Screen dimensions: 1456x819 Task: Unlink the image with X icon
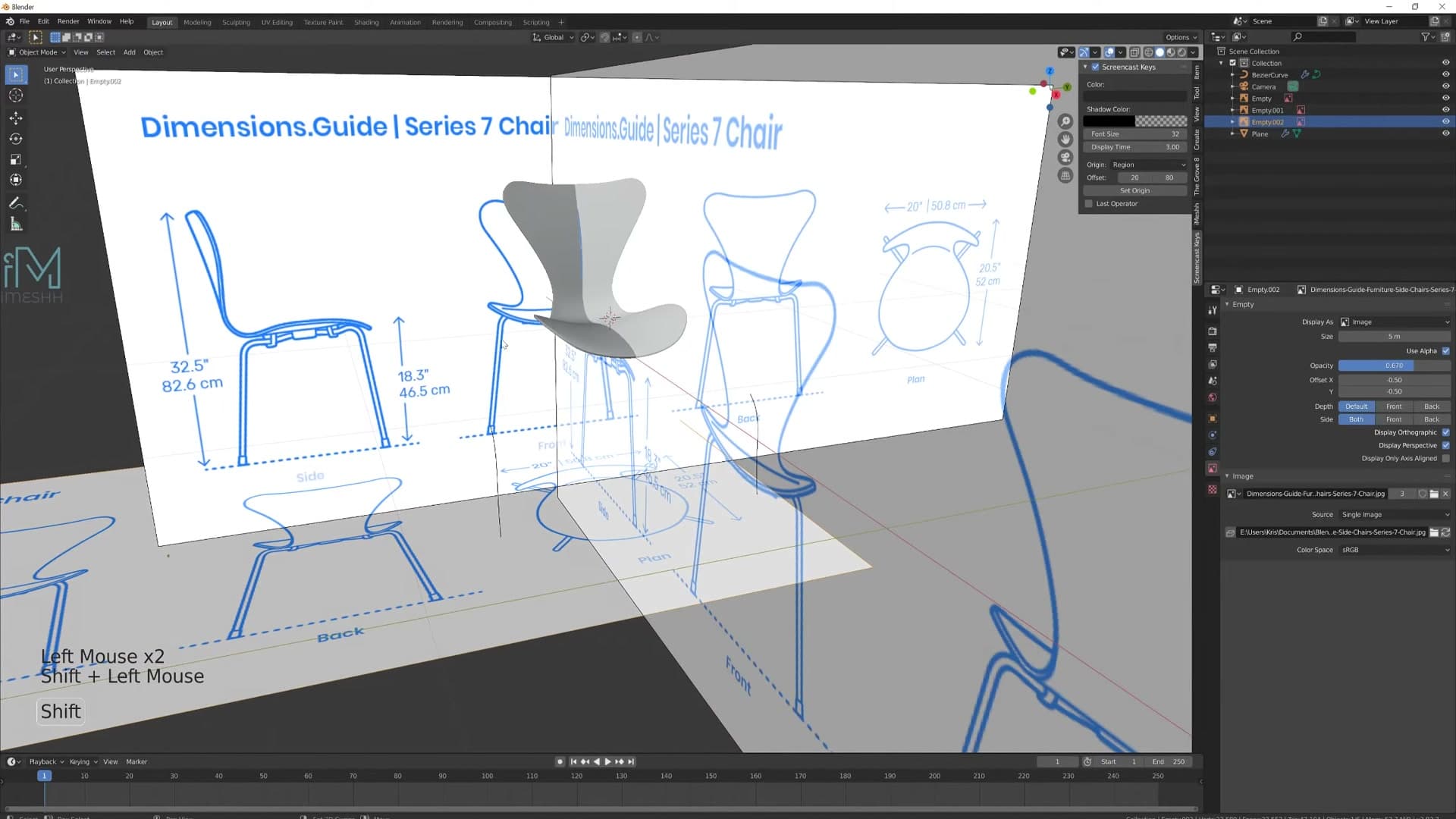coord(1445,494)
